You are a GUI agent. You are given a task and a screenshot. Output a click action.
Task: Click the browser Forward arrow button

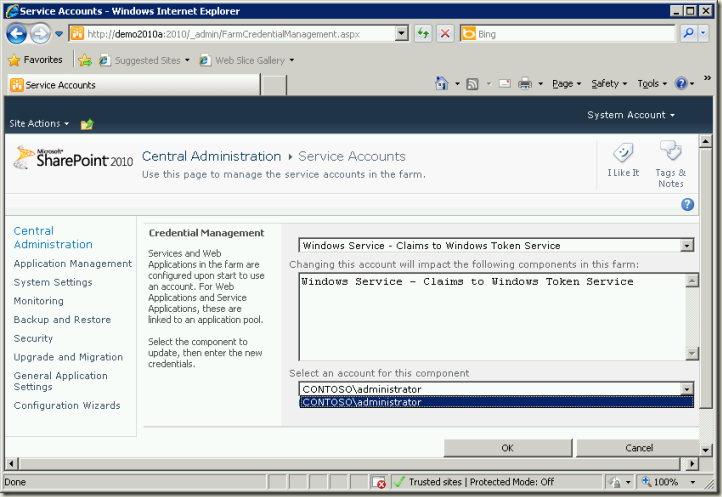pyautogui.click(x=41, y=34)
